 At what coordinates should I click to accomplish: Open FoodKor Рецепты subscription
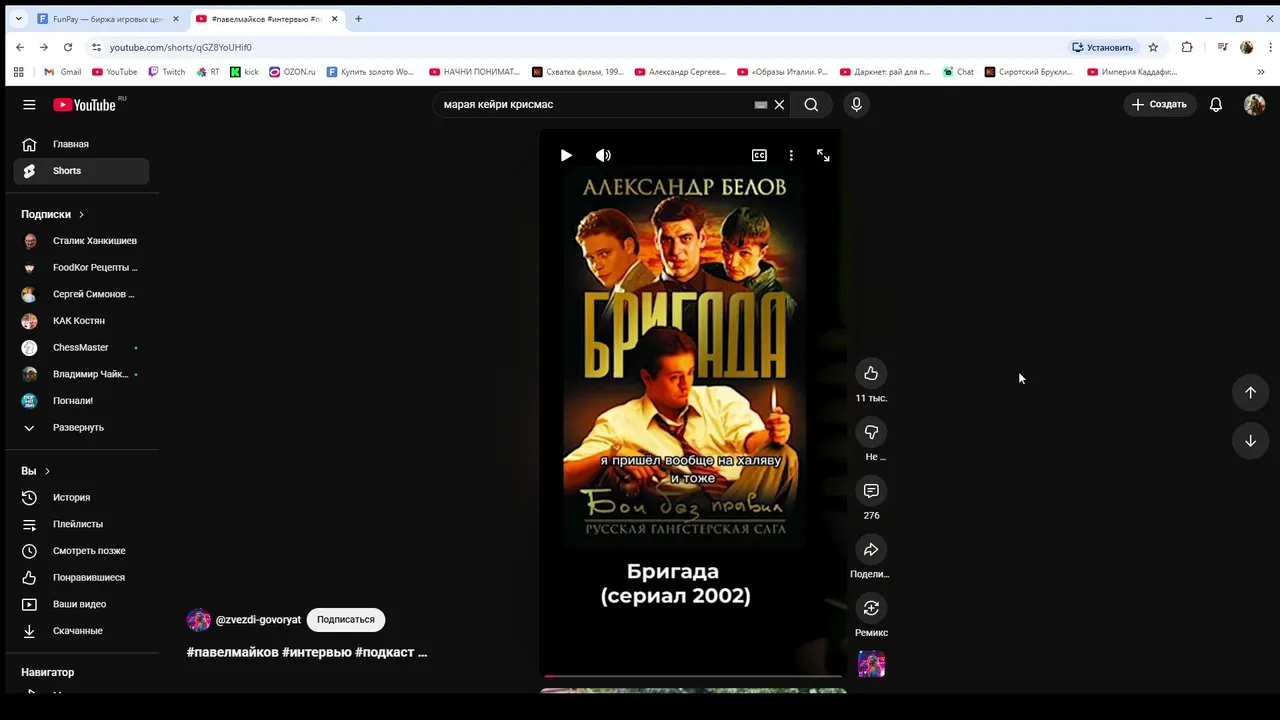81,267
